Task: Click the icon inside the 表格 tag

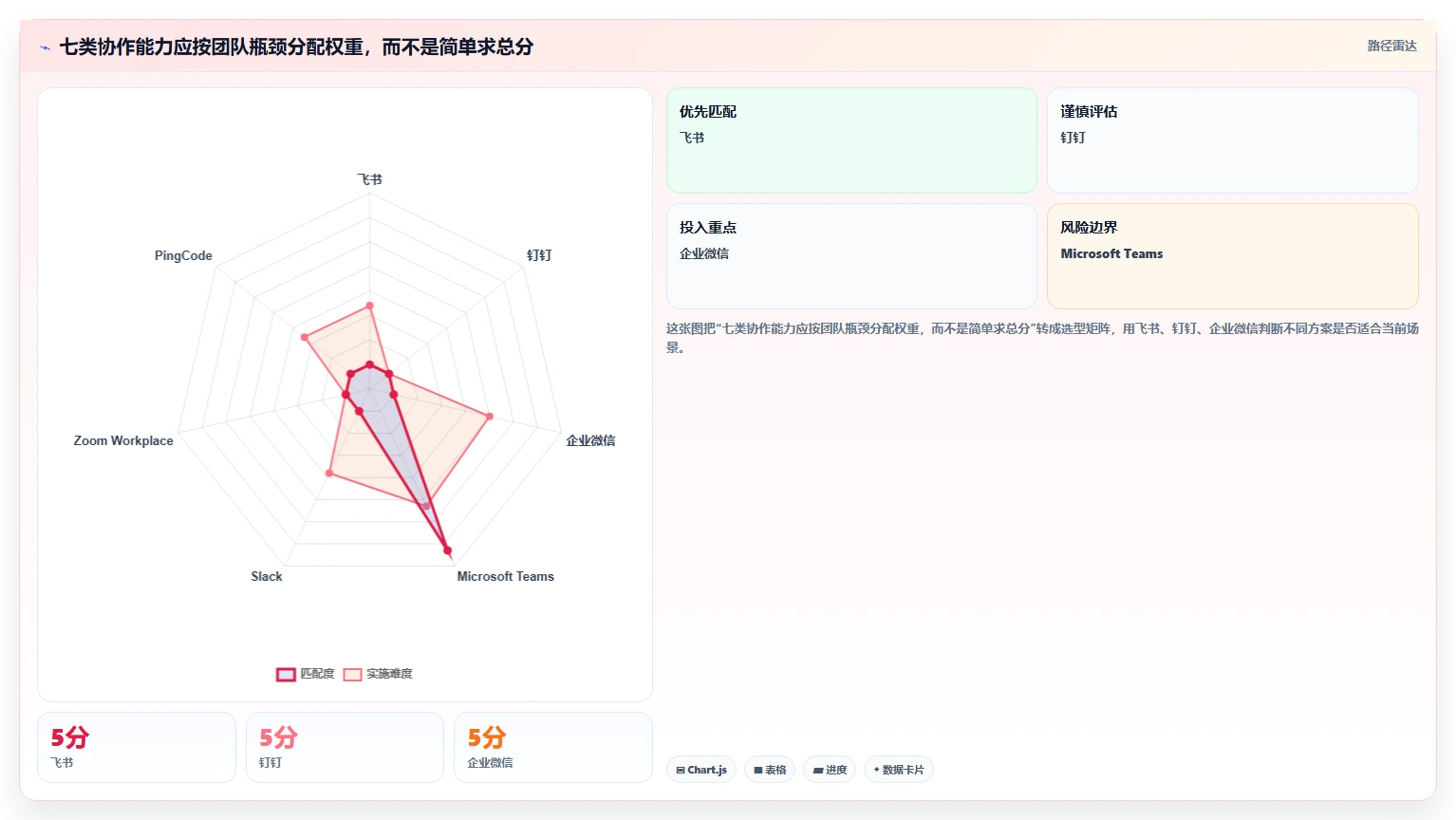Action: pyautogui.click(x=758, y=770)
